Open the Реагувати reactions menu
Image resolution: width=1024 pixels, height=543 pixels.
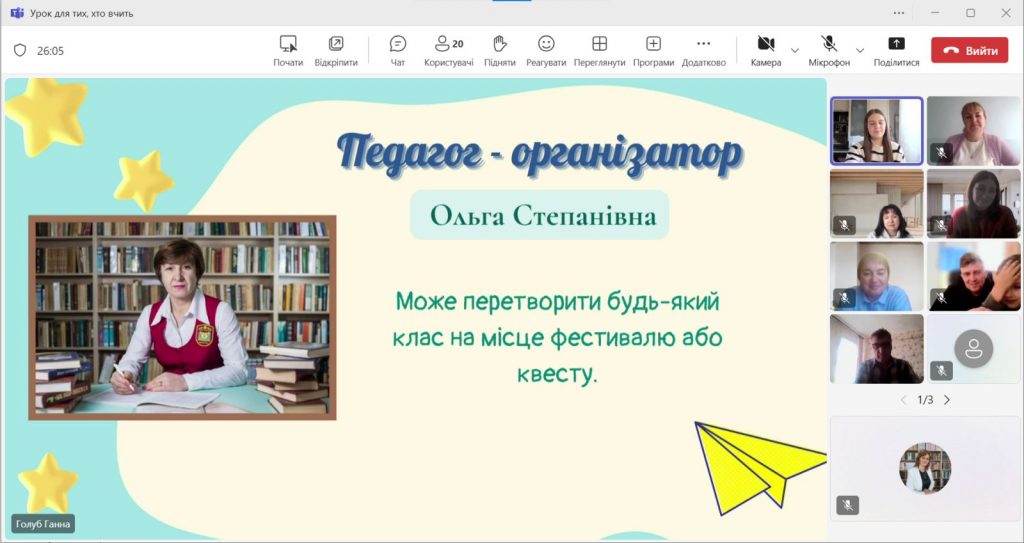point(546,45)
